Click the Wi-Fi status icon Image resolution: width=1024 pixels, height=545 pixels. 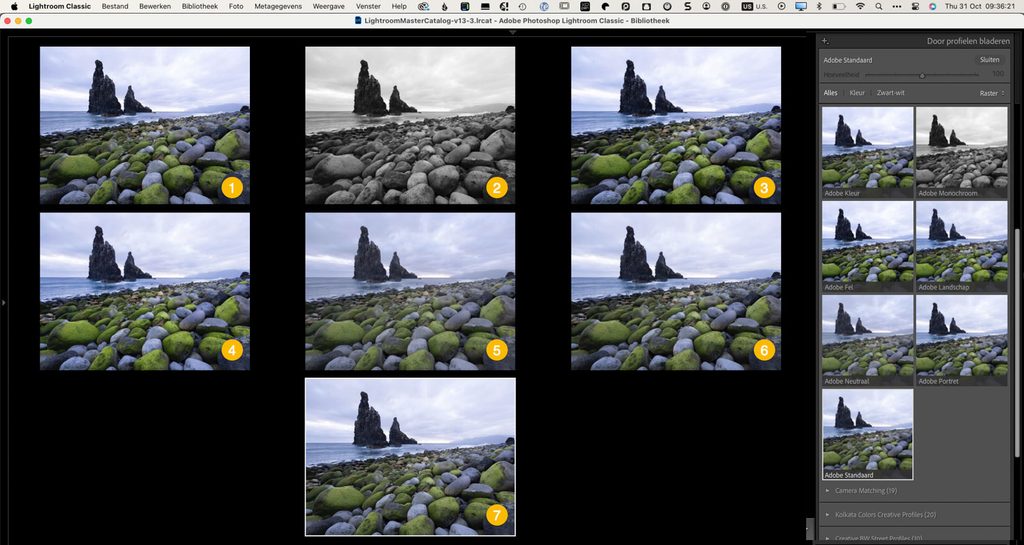(860, 6)
